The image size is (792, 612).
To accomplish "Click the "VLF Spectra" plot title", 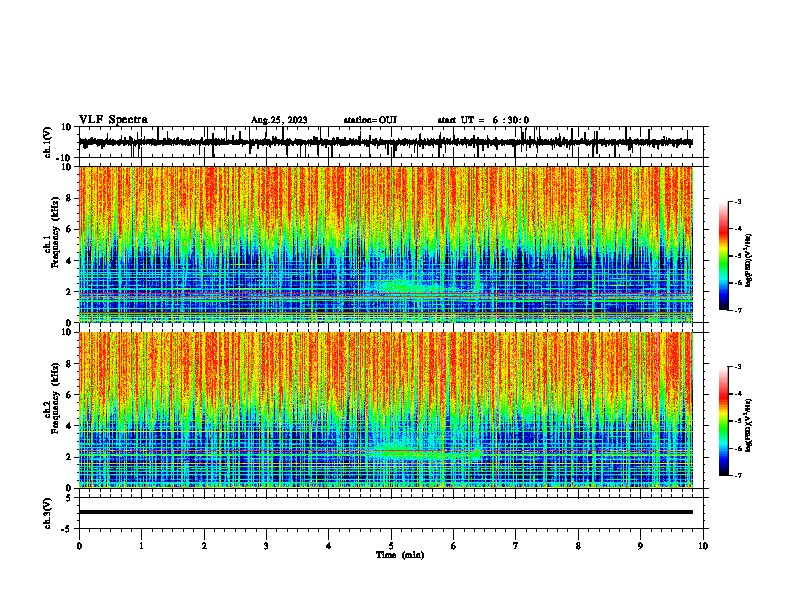I will pos(113,120).
